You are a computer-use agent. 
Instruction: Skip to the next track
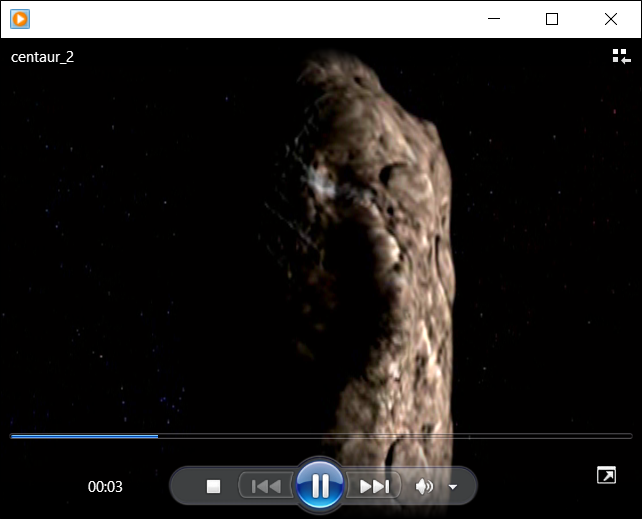point(374,486)
